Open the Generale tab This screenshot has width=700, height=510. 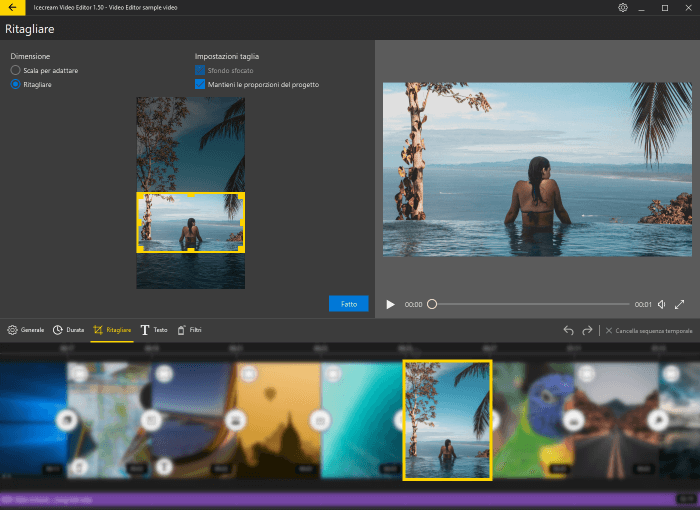(26, 330)
